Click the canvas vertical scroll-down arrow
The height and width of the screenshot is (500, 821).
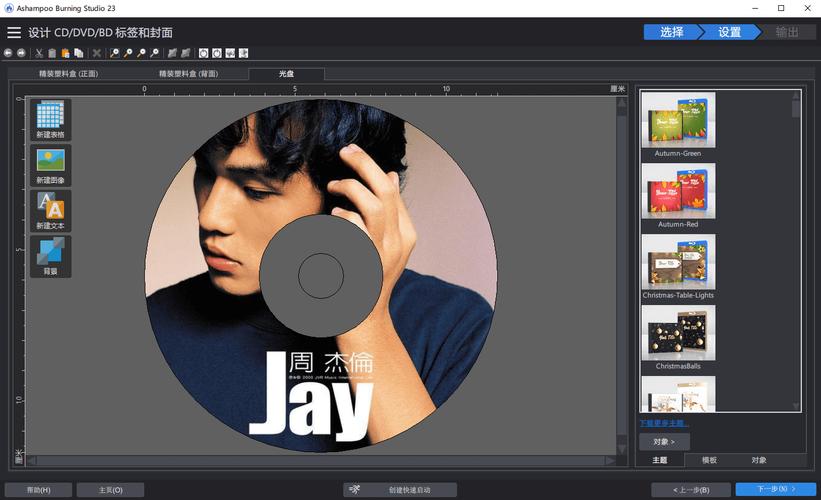coord(622,449)
